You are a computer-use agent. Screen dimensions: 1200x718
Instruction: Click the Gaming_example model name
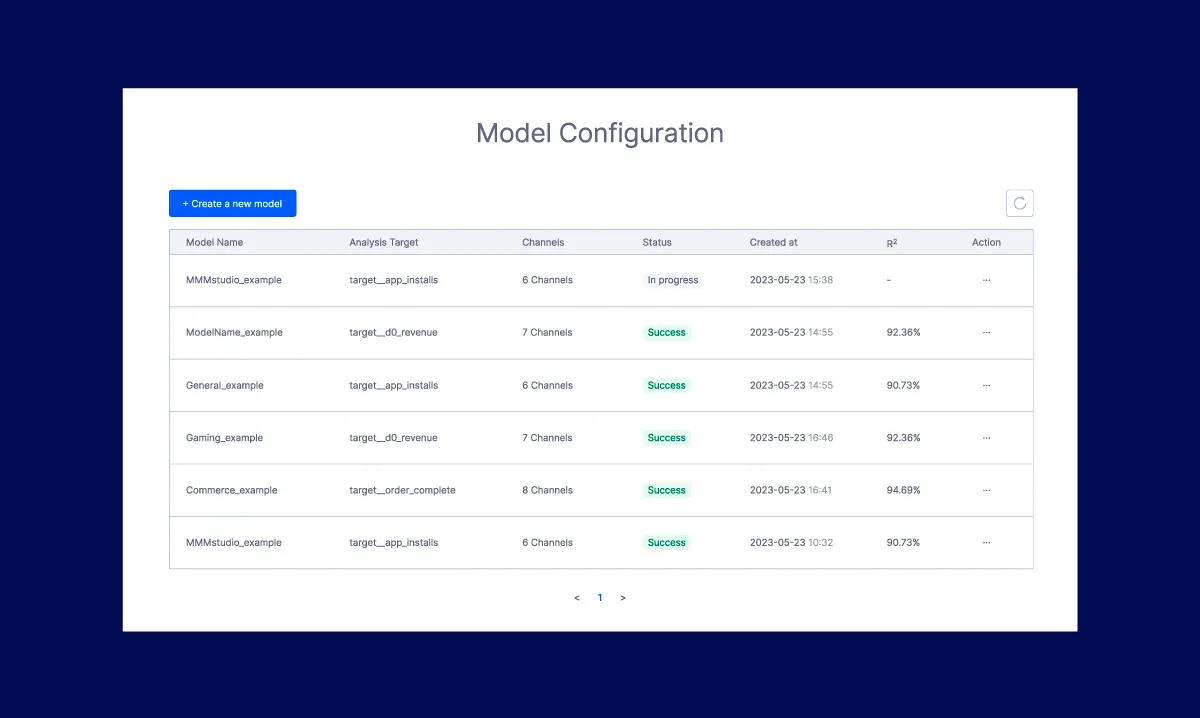[225, 438]
